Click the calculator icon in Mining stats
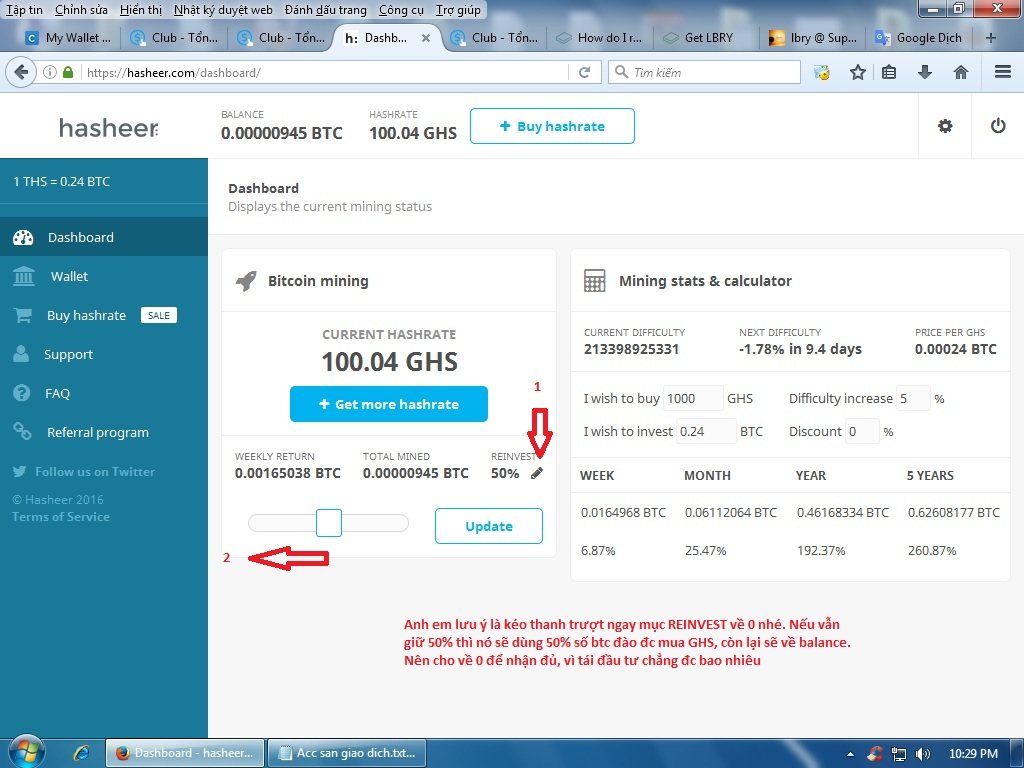Image resolution: width=1024 pixels, height=768 pixels. pyautogui.click(x=594, y=281)
